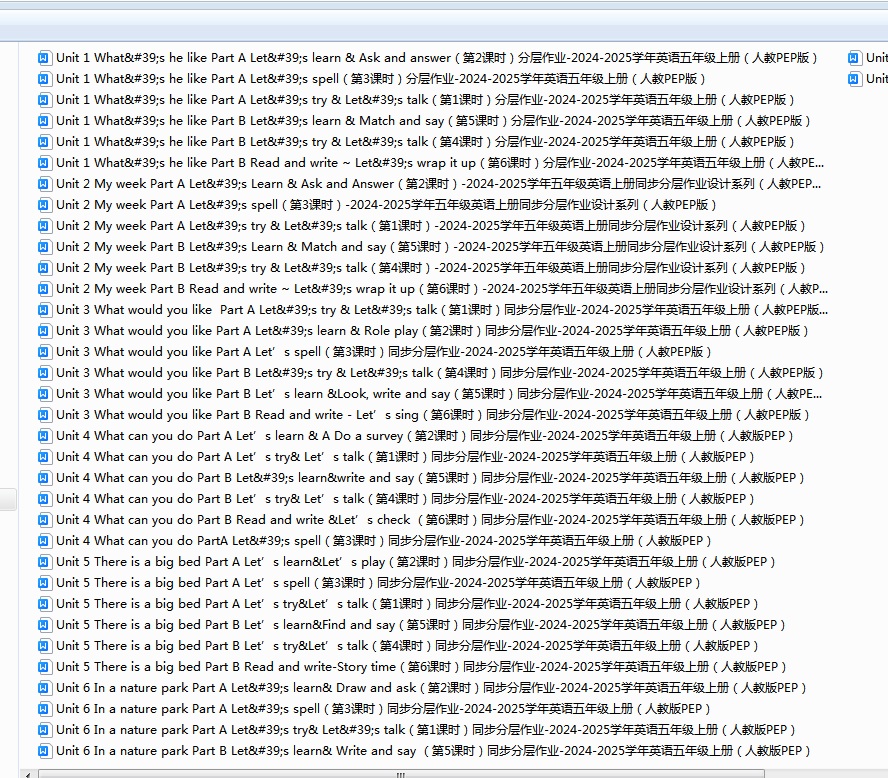Click file name Unit 3 Part B try & talk 第4课时
This screenshot has height=778, width=888.
[439, 373]
